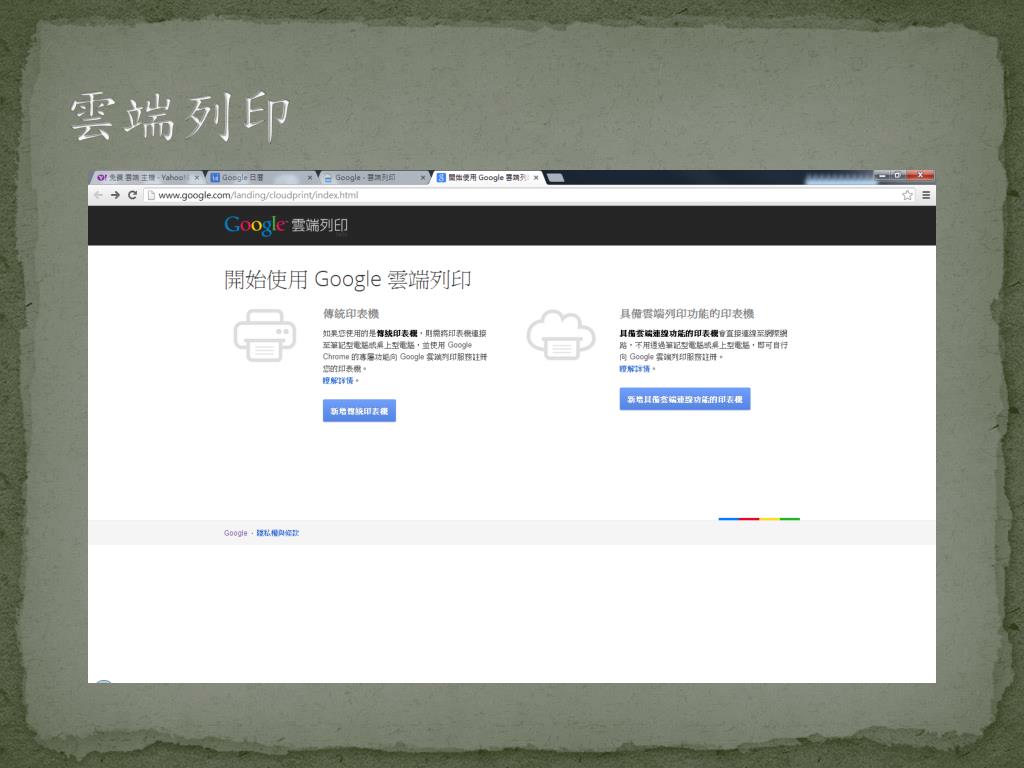Viewport: 1024px width, 768px height.
Task: Click the 雲端列印 title beside the Google logo
Action: point(319,225)
